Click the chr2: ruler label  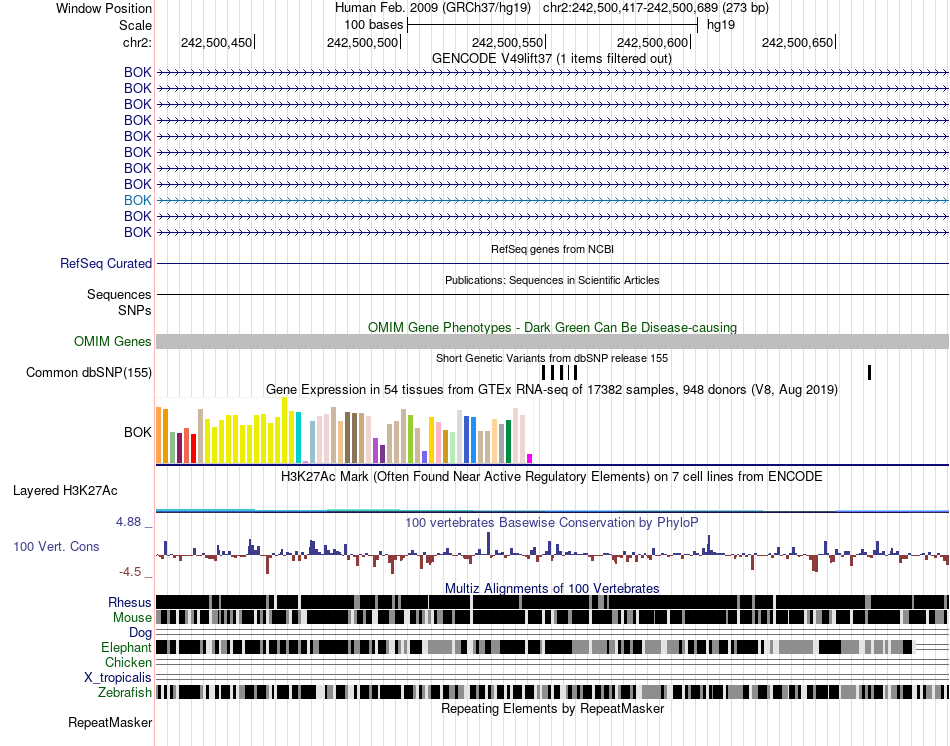[138, 42]
